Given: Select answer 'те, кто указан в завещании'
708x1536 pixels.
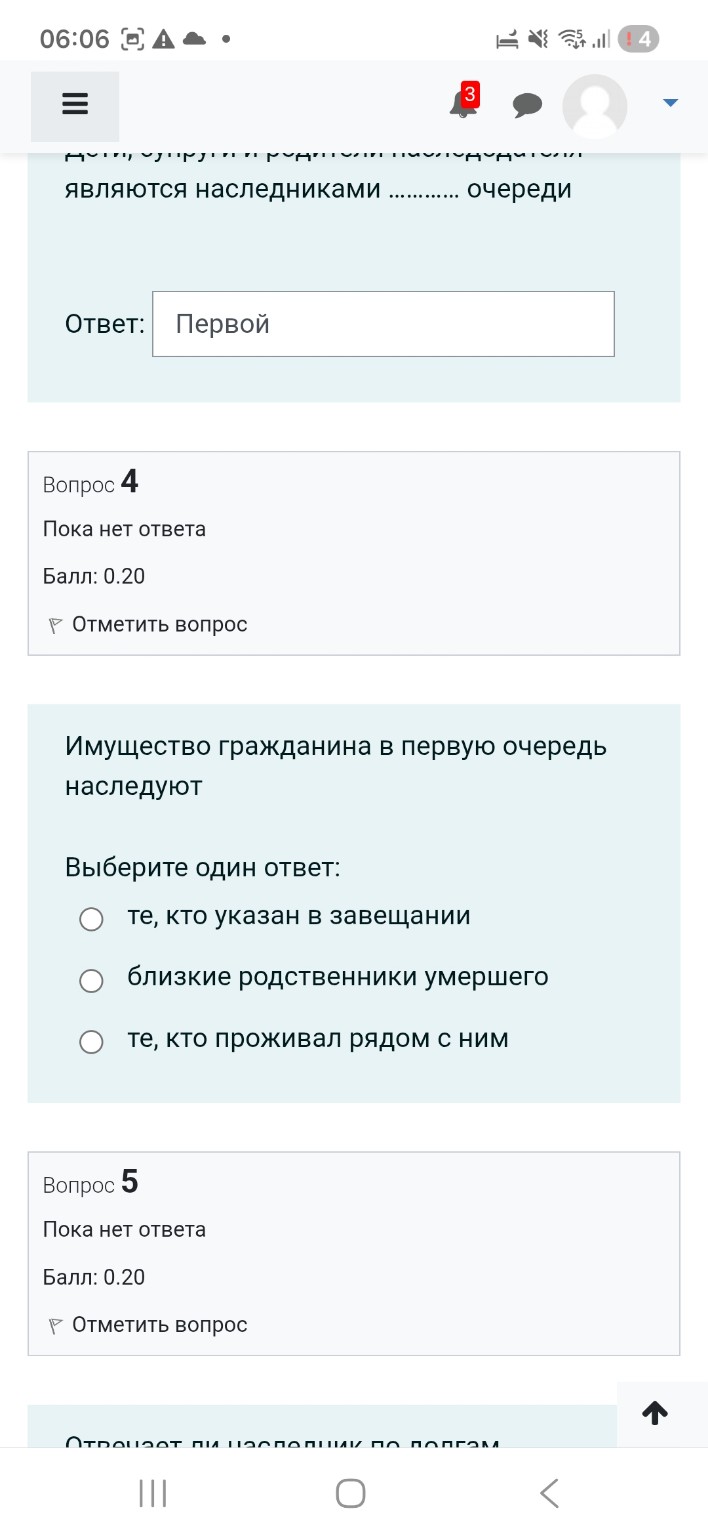Looking at the screenshot, I should 91,918.
